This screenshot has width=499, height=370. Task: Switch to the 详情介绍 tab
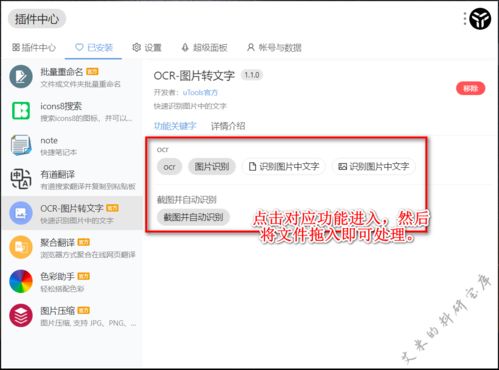pos(228,126)
